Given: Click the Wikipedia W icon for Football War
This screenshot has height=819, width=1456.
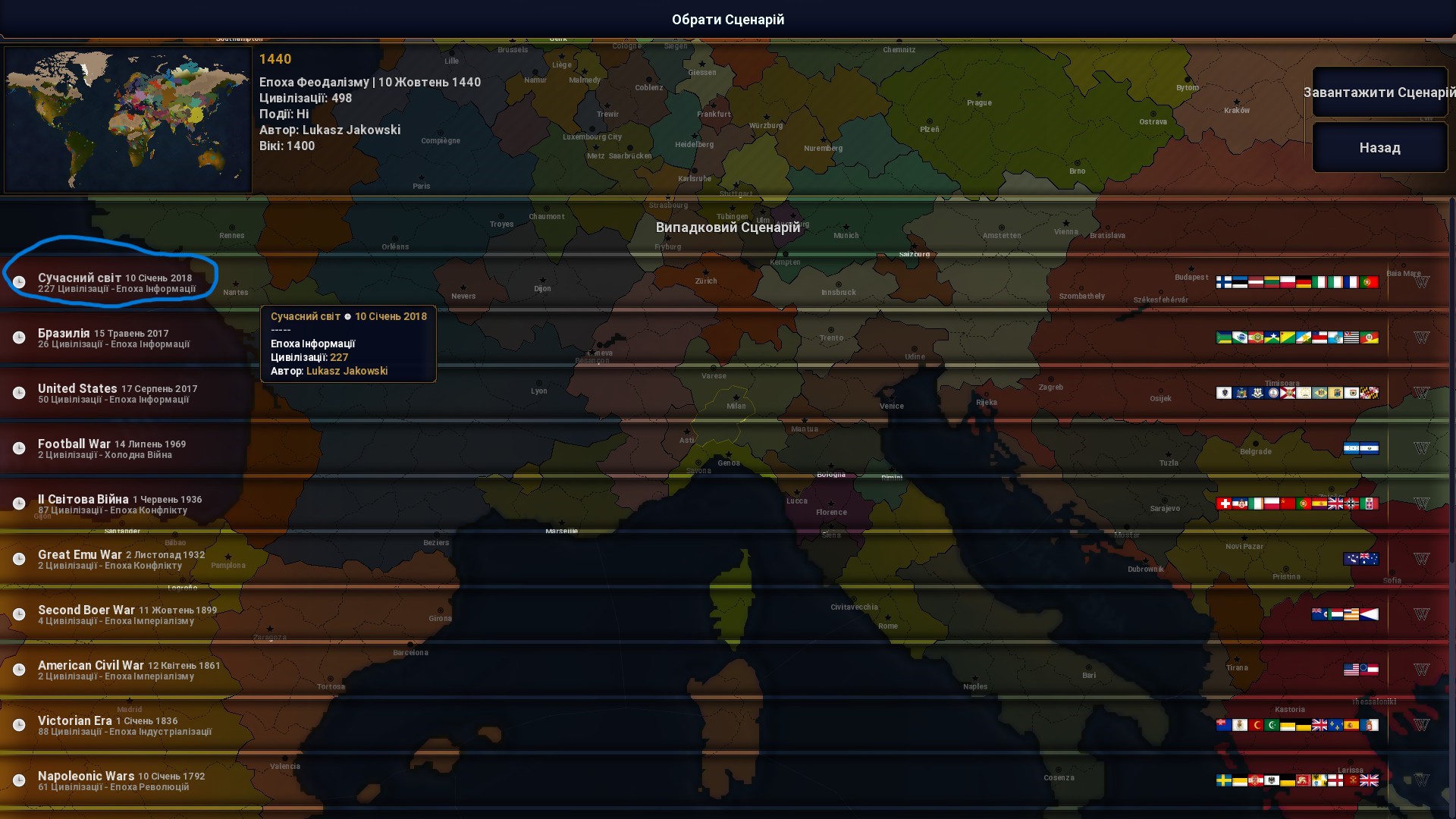Looking at the screenshot, I should pos(1421,448).
